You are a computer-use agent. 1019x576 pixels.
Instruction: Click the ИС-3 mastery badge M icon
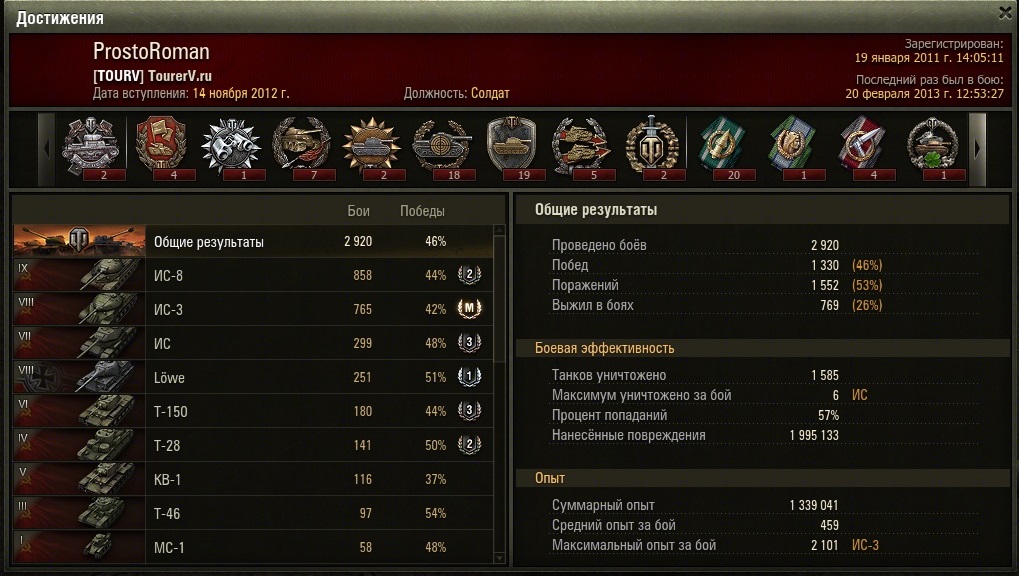pyautogui.click(x=469, y=309)
